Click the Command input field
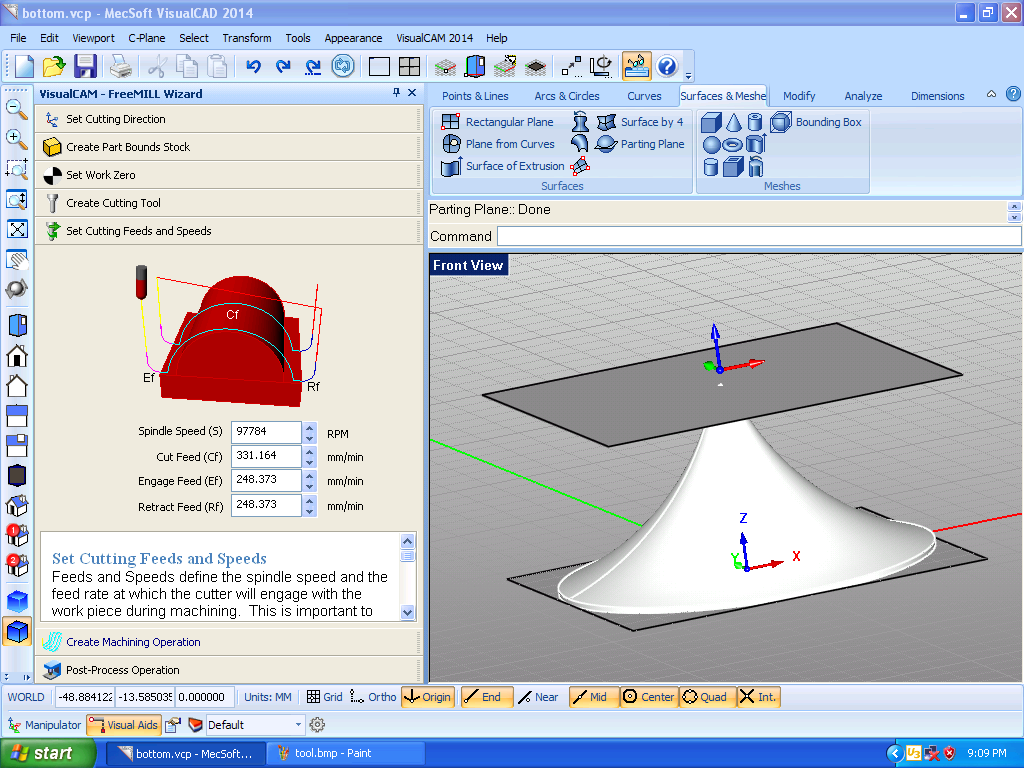This screenshot has width=1024, height=768. tap(758, 236)
